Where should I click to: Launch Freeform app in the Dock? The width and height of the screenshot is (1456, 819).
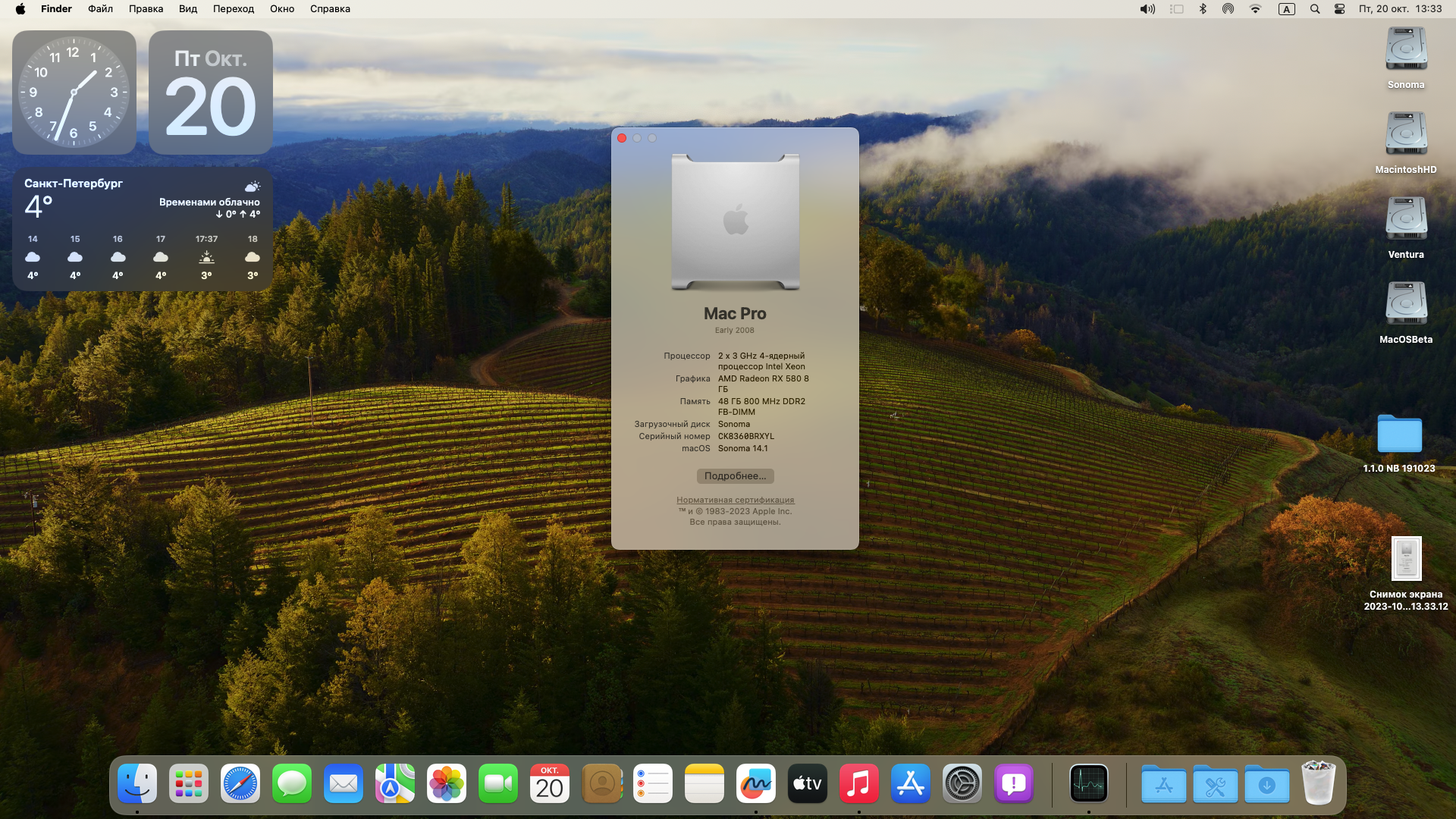[x=756, y=784]
